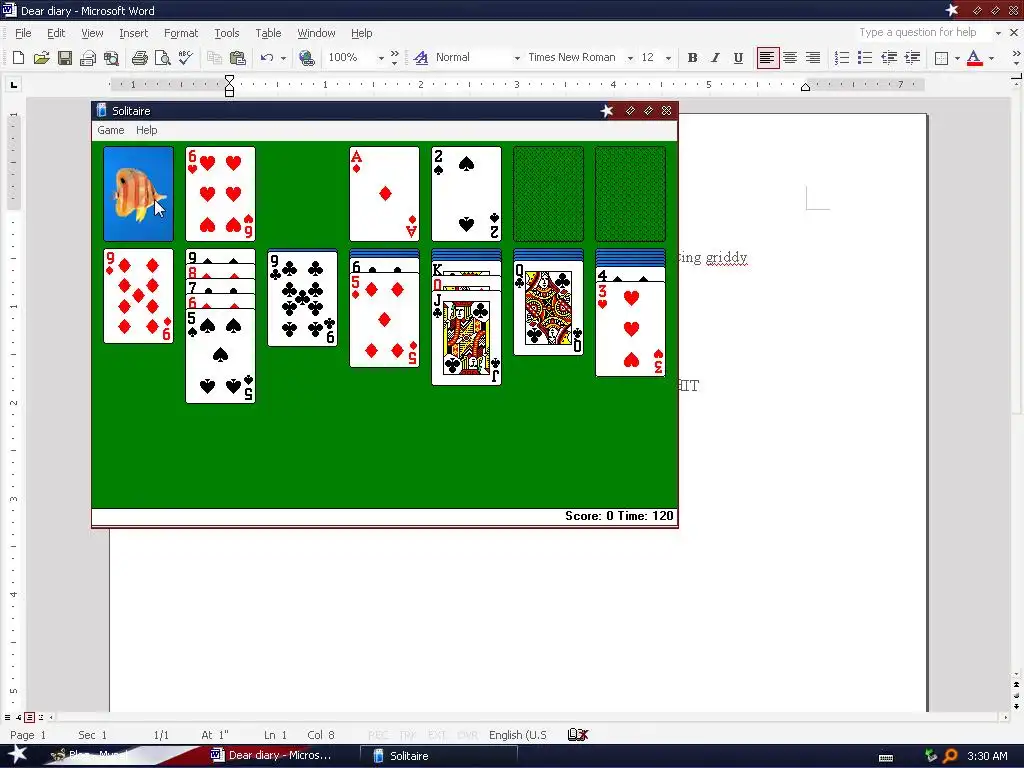This screenshot has height=768, width=1024.
Task: Open the Zoom 100% dropdown
Action: 381,58
